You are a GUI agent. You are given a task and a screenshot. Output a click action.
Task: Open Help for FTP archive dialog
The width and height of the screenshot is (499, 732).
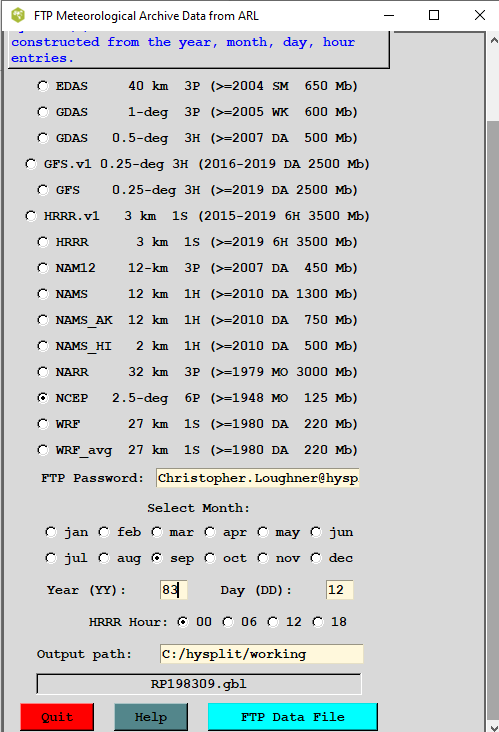coord(151,717)
